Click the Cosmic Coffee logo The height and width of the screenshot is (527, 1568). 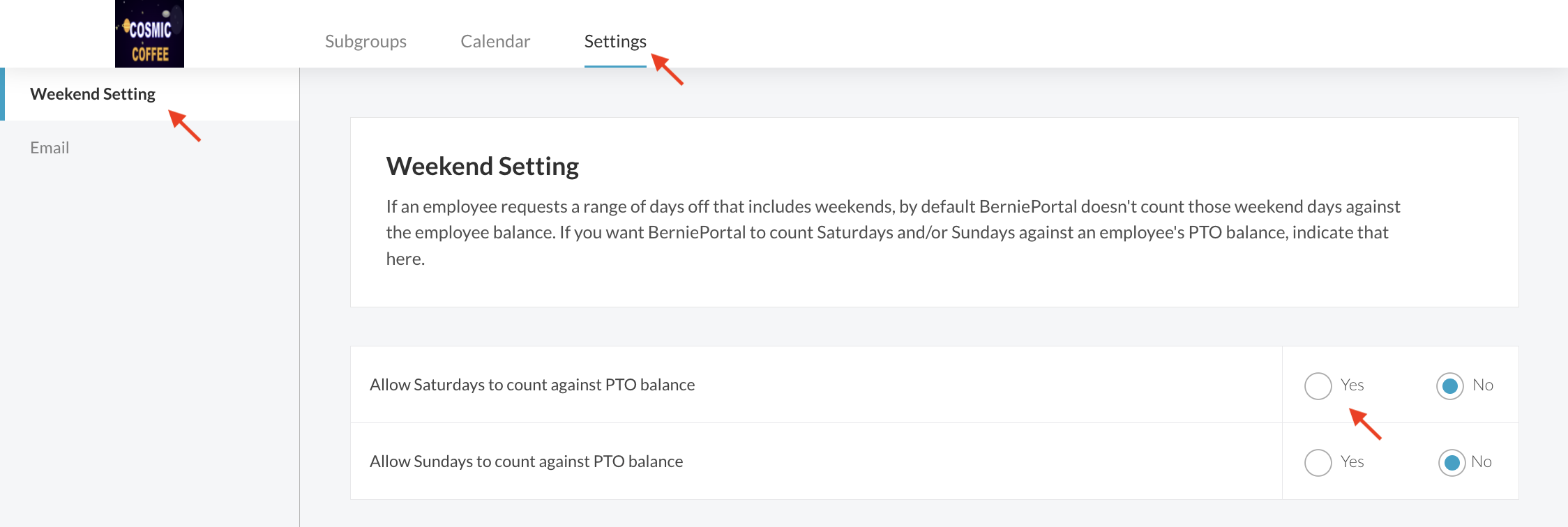149,34
